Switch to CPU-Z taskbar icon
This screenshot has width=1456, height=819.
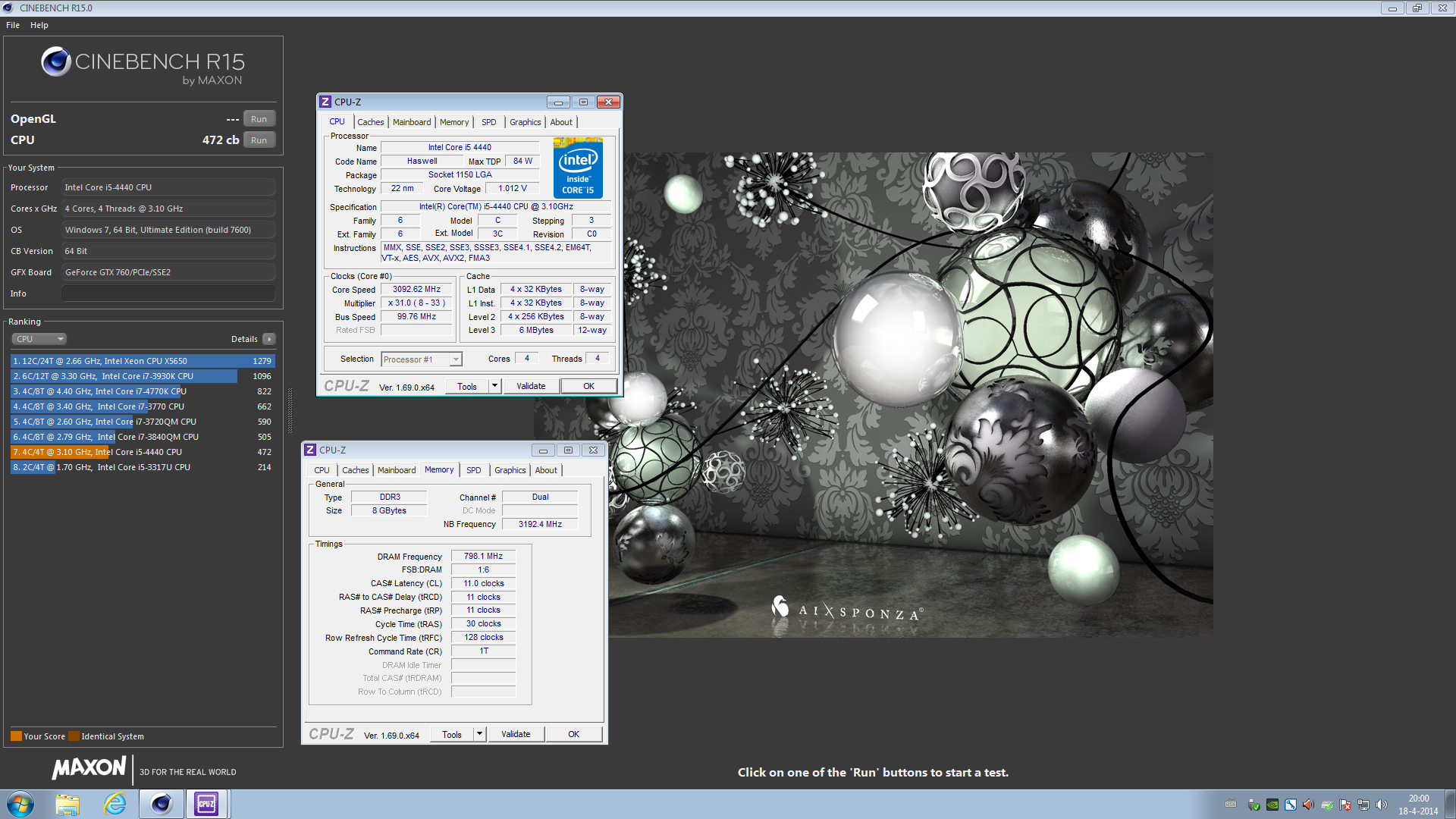tap(206, 804)
